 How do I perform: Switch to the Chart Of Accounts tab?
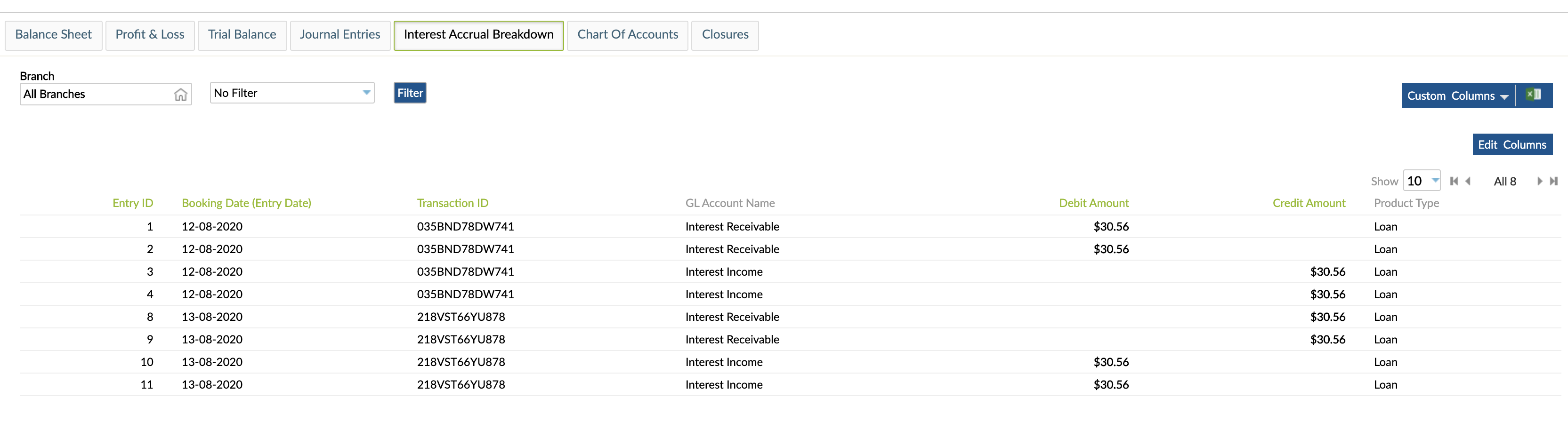tap(627, 35)
